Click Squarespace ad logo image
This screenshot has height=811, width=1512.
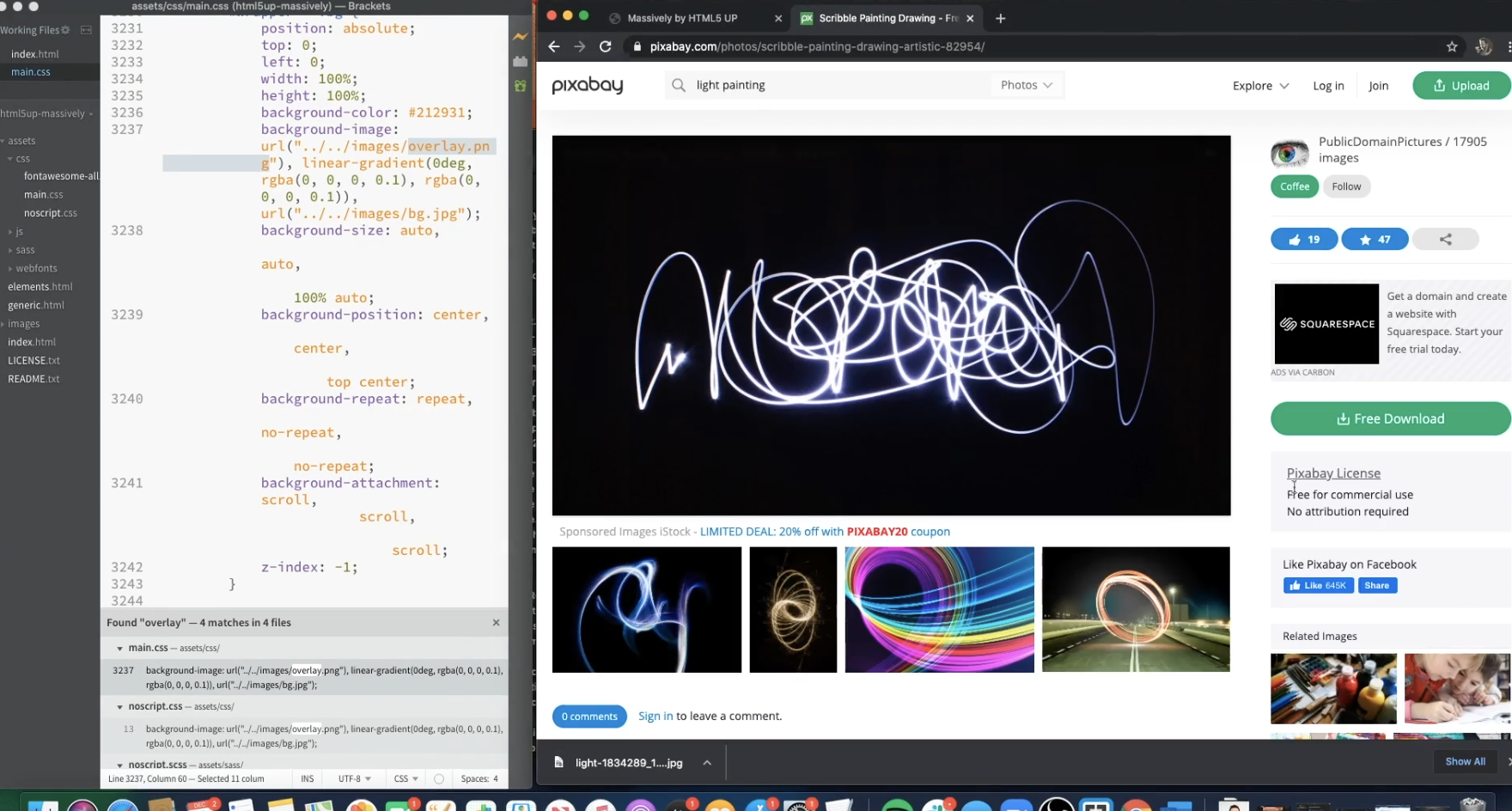click(1326, 324)
